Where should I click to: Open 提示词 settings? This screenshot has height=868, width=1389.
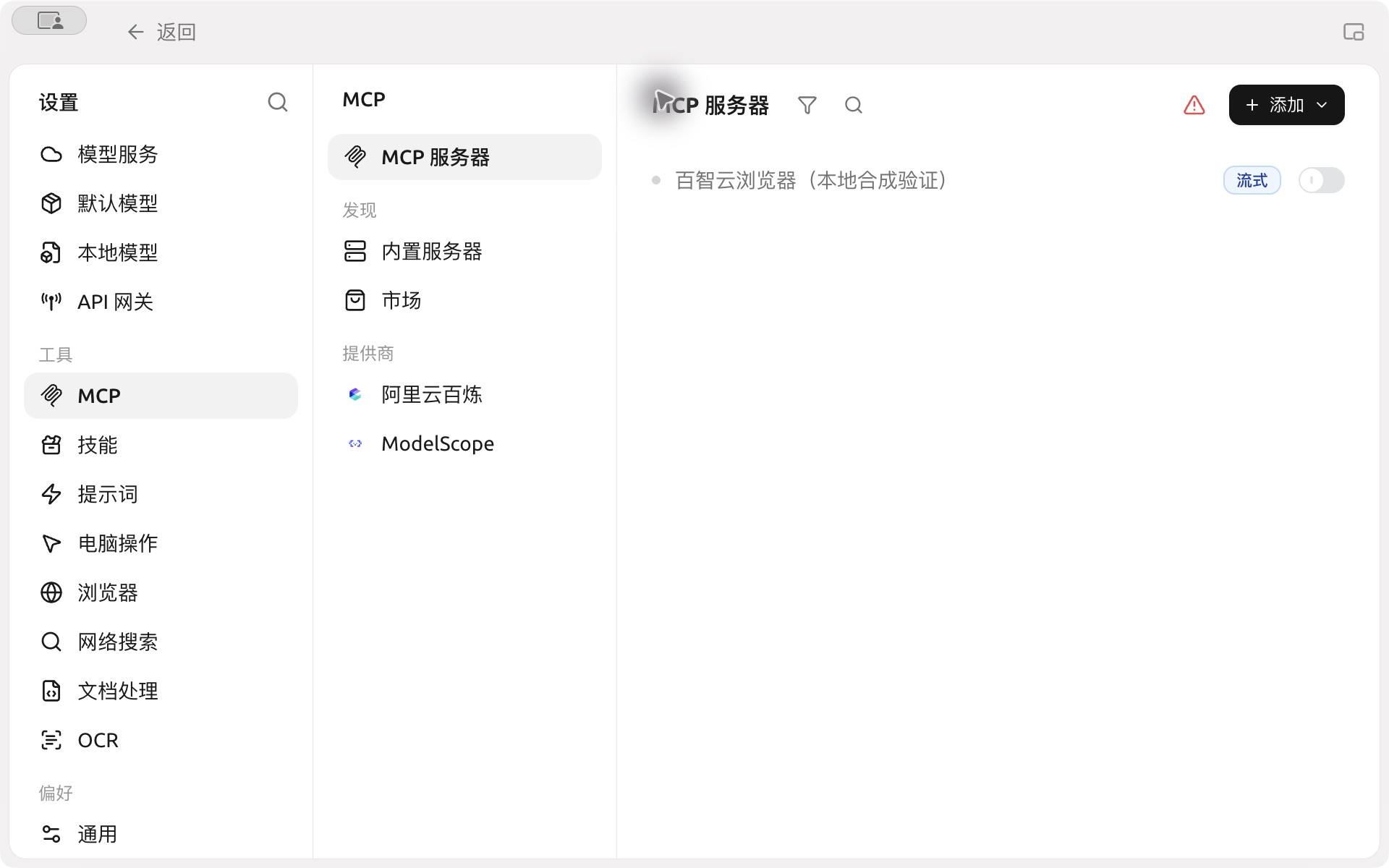tap(161, 494)
